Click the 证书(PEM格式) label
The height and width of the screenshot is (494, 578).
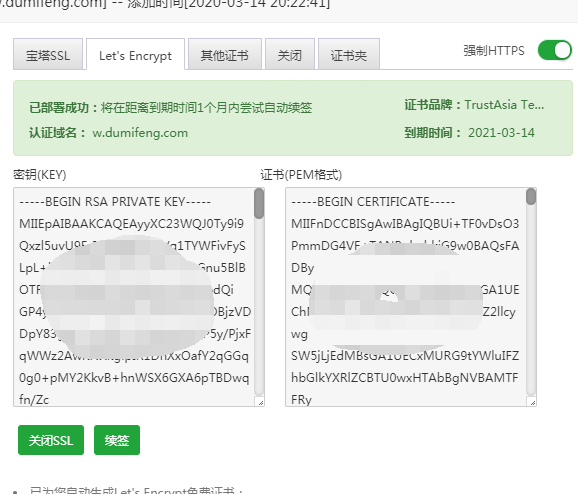point(301,174)
